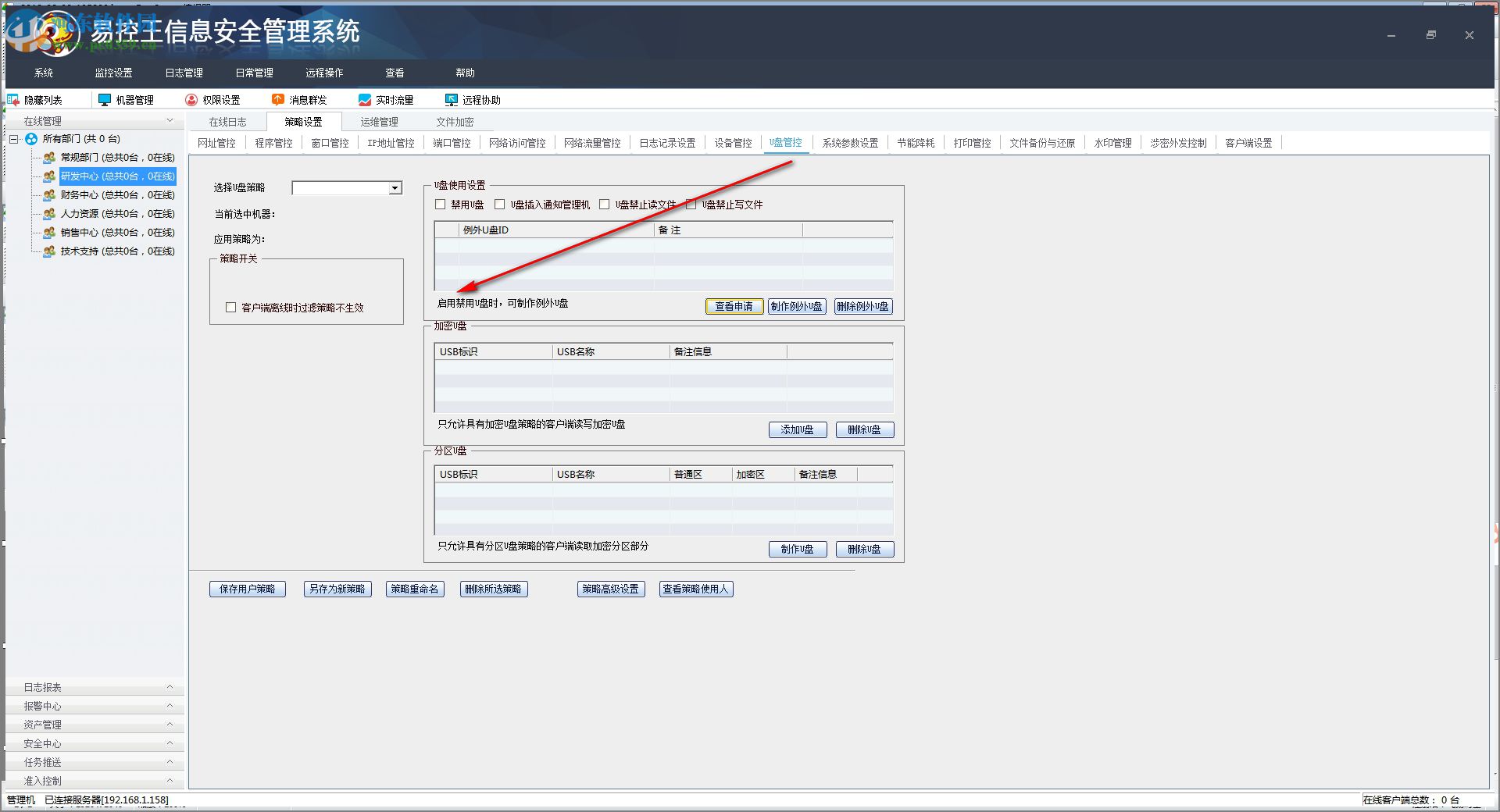The image size is (1500, 812).
Task: Check the U盘禁止写文件 option
Action: [x=691, y=205]
